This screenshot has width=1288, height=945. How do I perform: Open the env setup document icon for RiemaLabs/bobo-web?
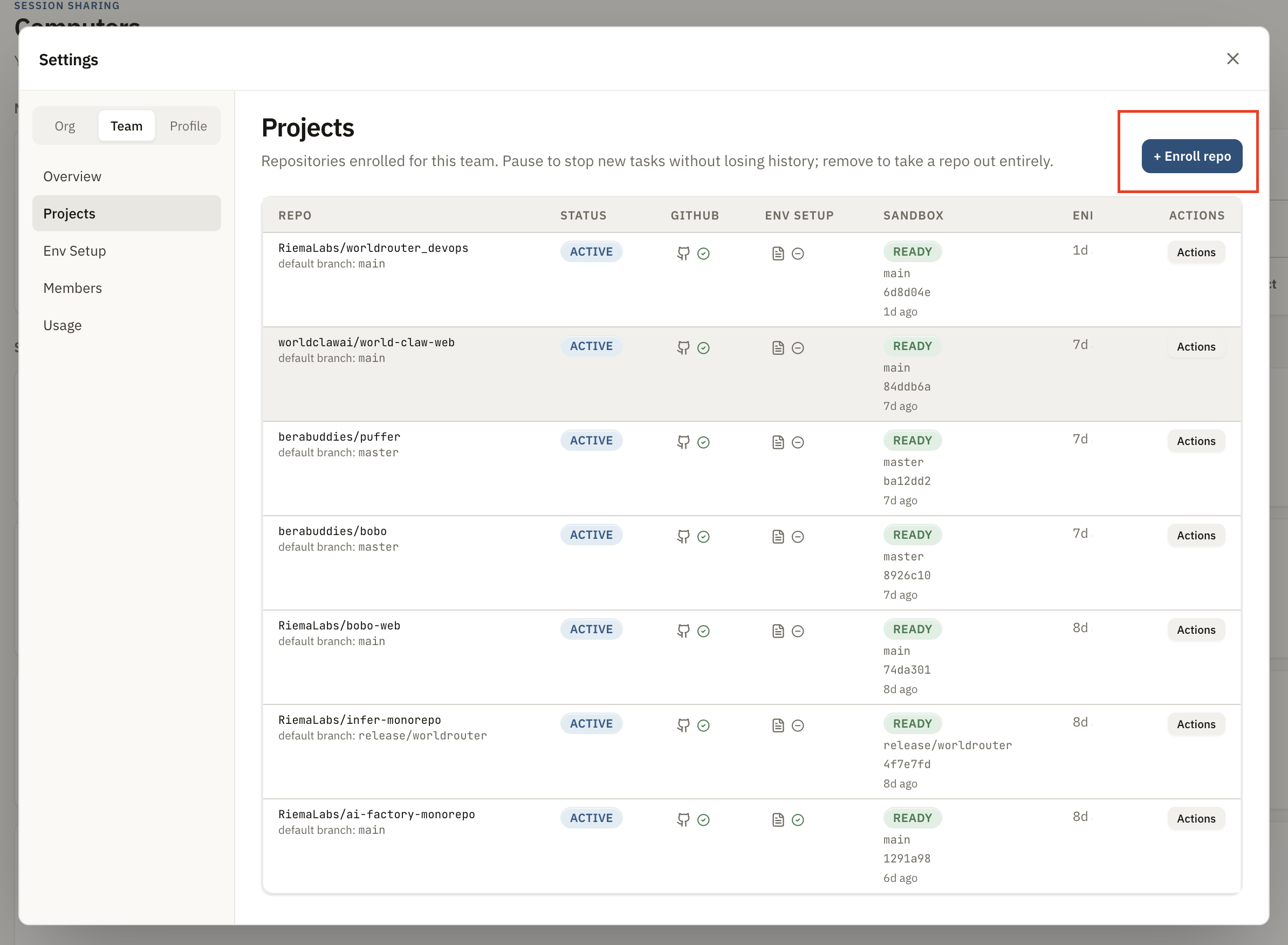(778, 631)
